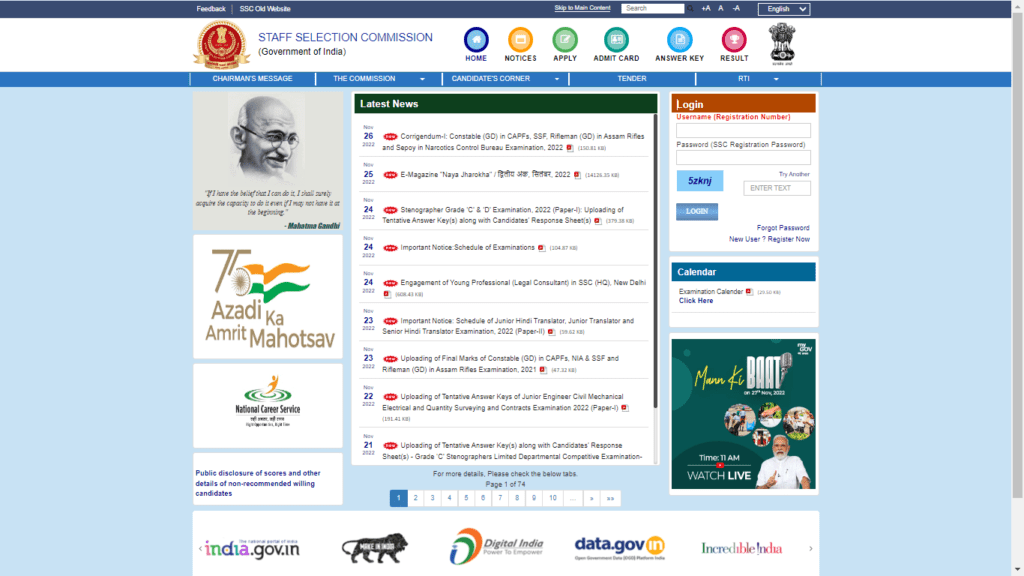Click the Latest News panel scrollbar
The height and width of the screenshot is (576, 1024).
(x=655, y=261)
